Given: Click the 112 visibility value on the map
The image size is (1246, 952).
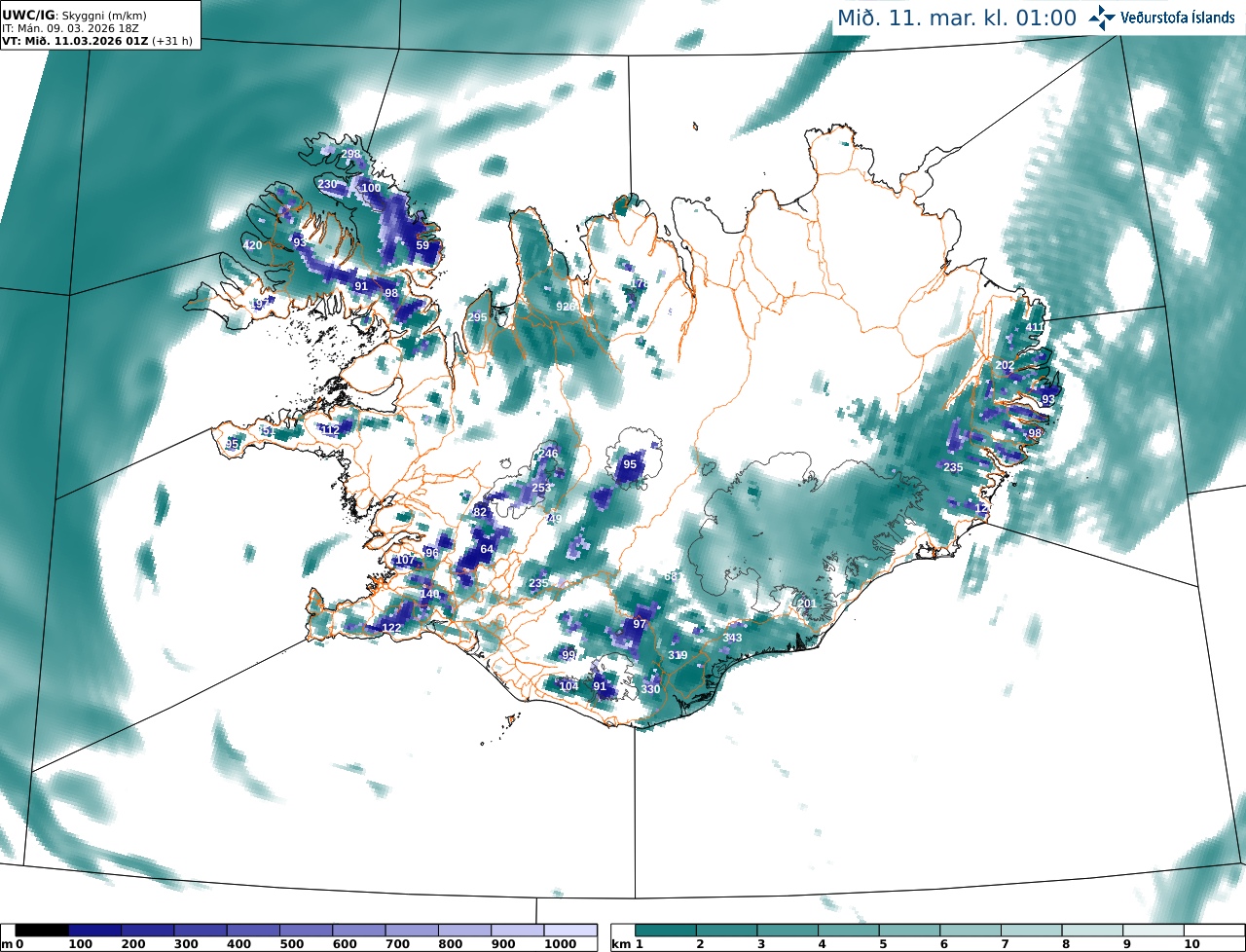Looking at the screenshot, I should tap(331, 429).
